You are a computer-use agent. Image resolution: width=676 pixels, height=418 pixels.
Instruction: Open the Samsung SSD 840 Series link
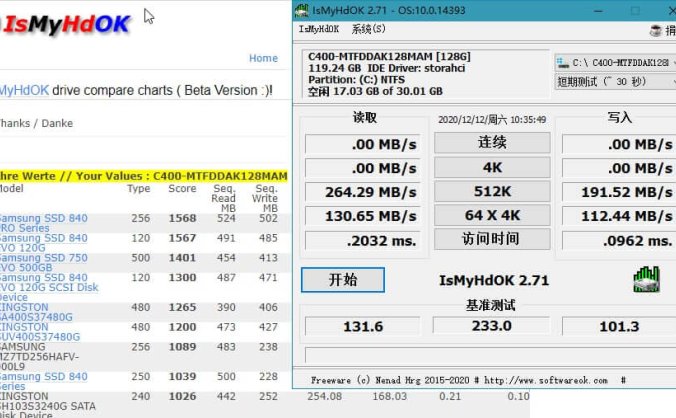pyautogui.click(x=43, y=381)
